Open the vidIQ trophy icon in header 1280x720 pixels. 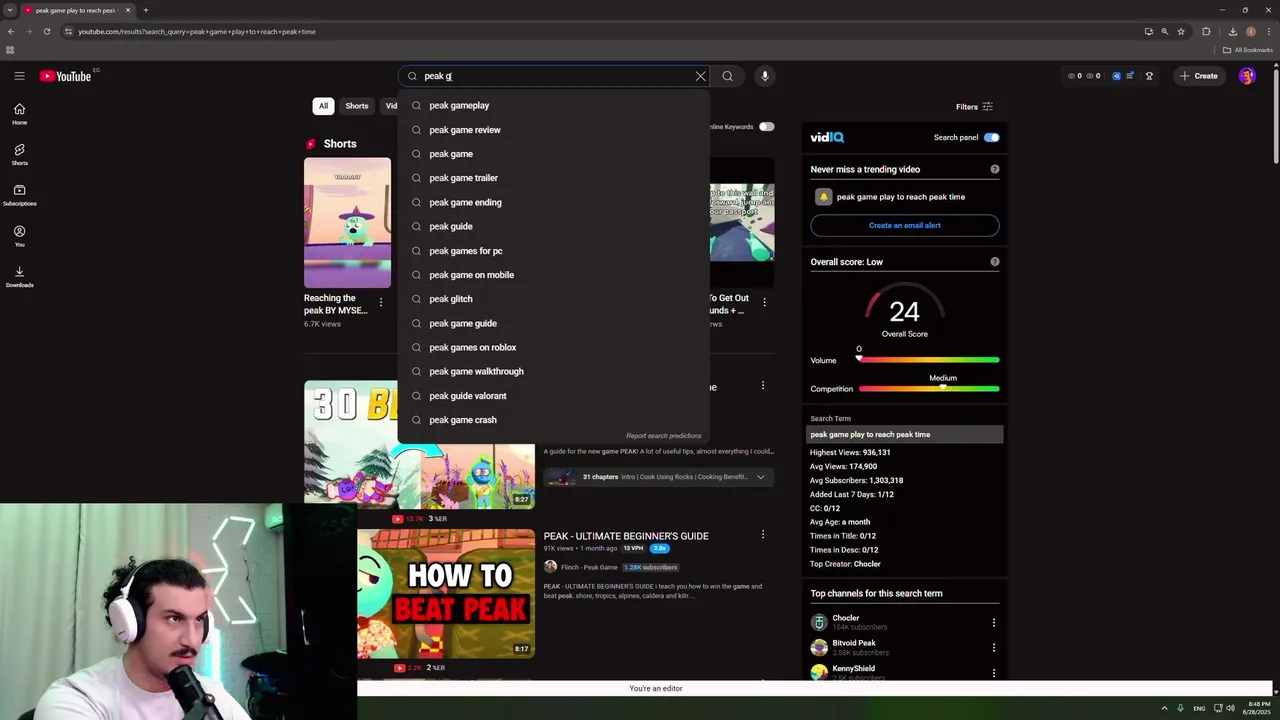1149,76
